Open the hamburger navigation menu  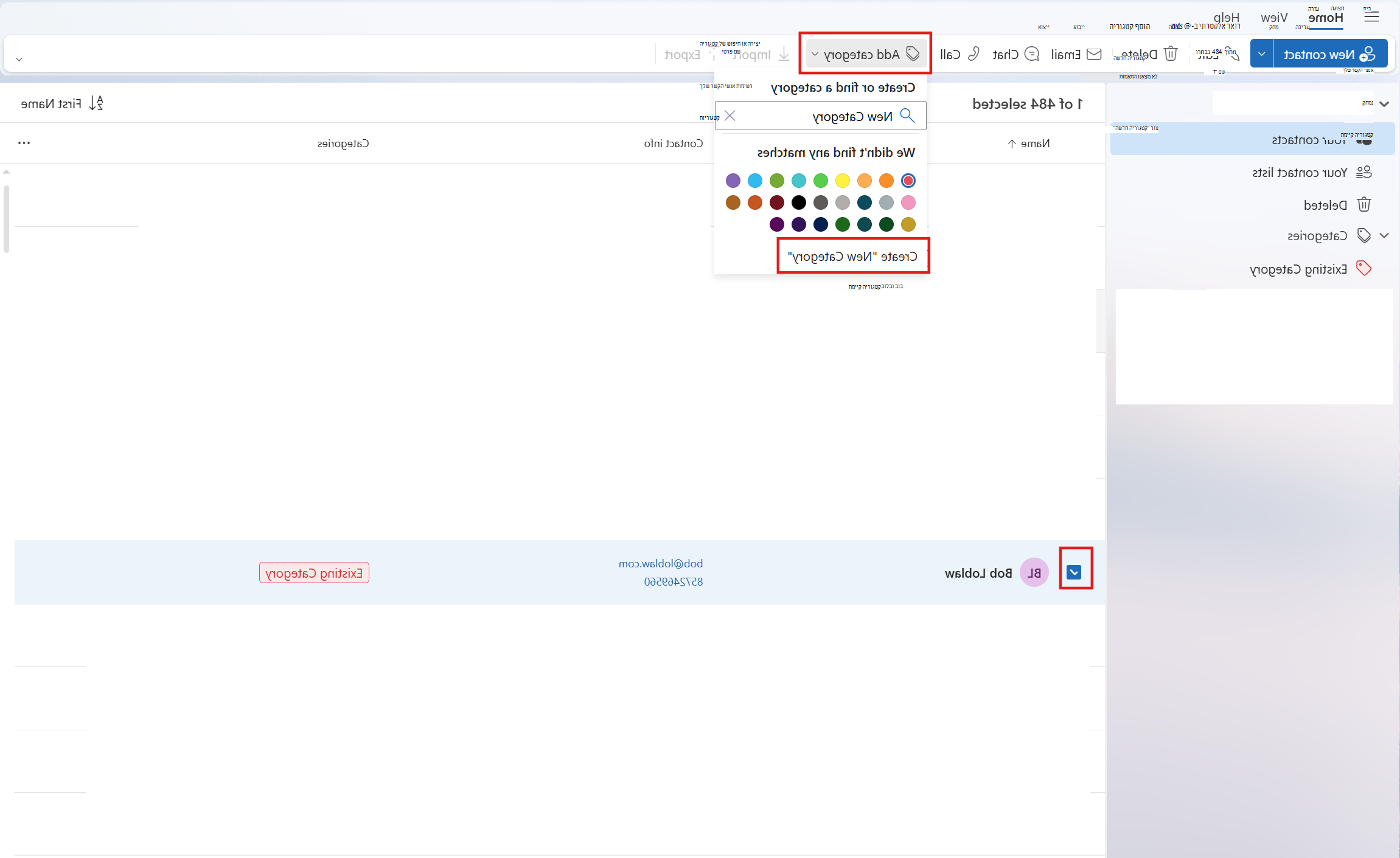(1371, 17)
